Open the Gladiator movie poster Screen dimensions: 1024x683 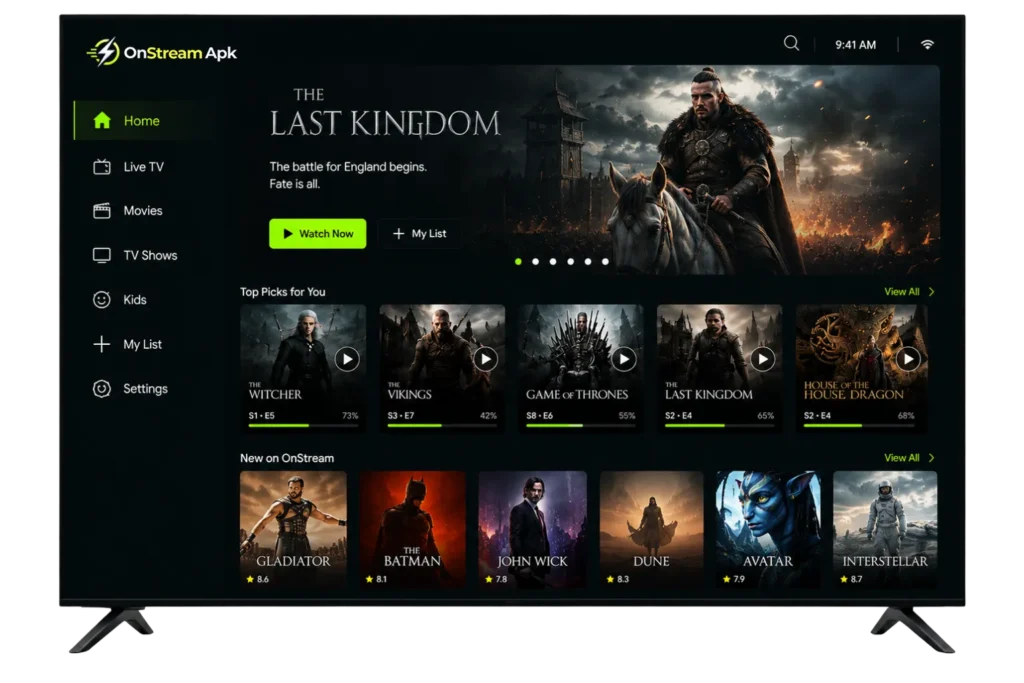pos(293,530)
